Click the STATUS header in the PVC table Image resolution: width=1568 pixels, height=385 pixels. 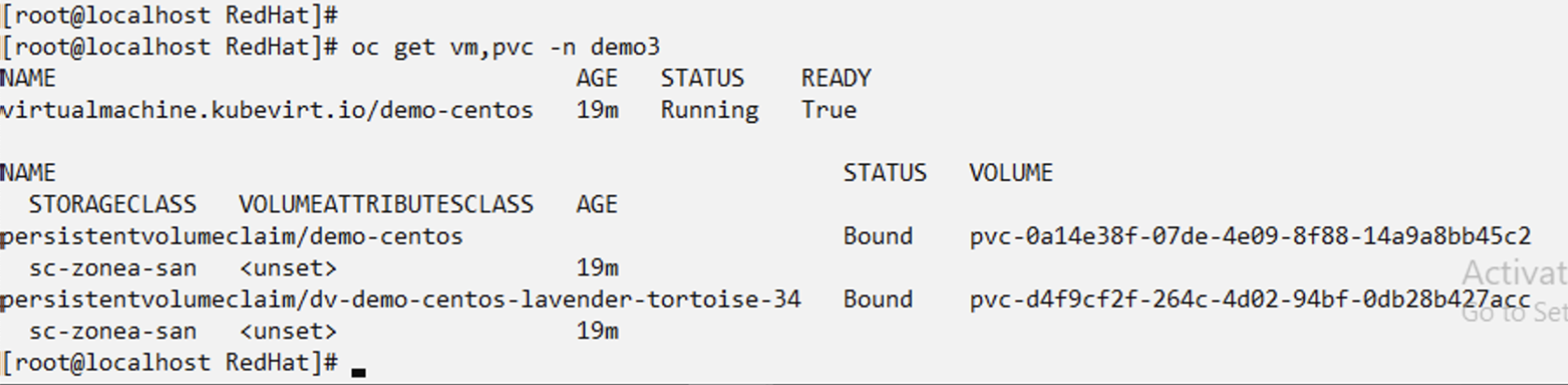884,173
